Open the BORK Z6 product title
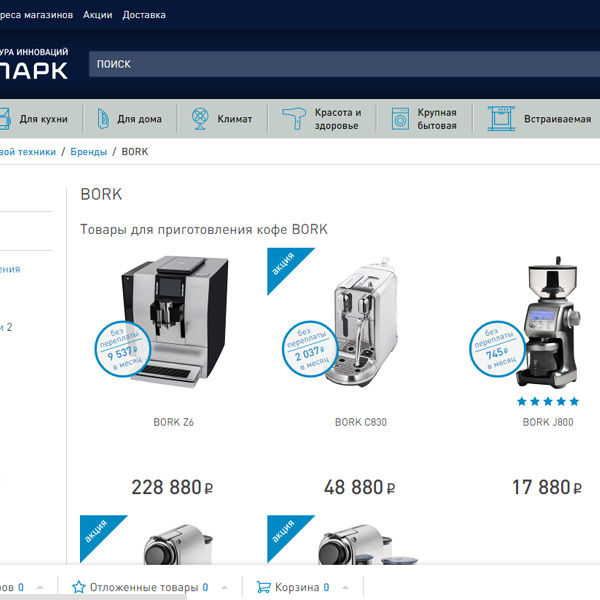The image size is (600, 600). coord(173,422)
